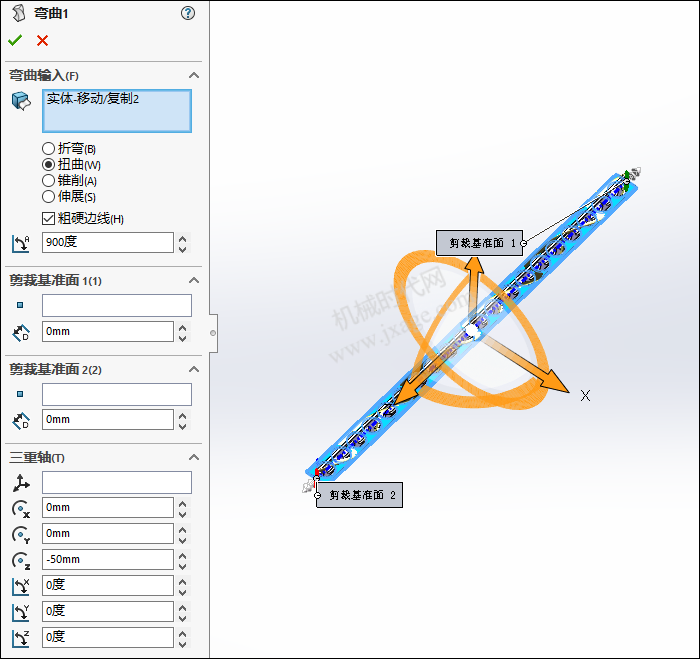
Task: Click the Z rotation origin icon
Action: click(21, 561)
